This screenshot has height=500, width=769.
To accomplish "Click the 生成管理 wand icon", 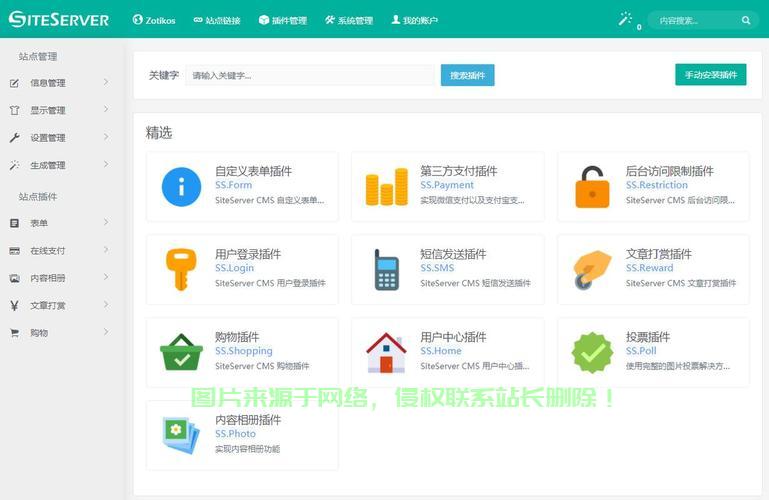I will pyautogui.click(x=15, y=165).
